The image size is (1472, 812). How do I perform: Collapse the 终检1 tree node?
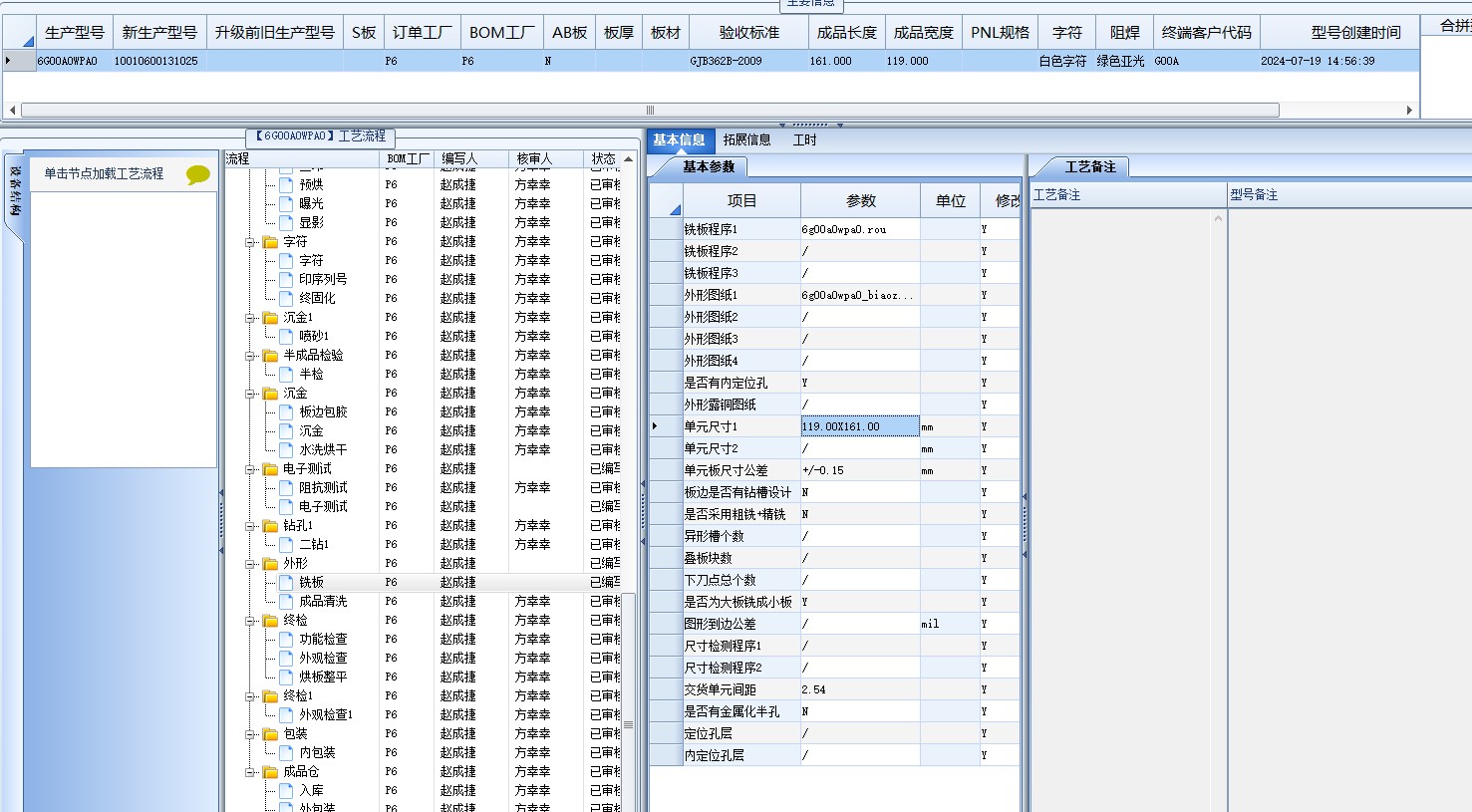point(250,696)
